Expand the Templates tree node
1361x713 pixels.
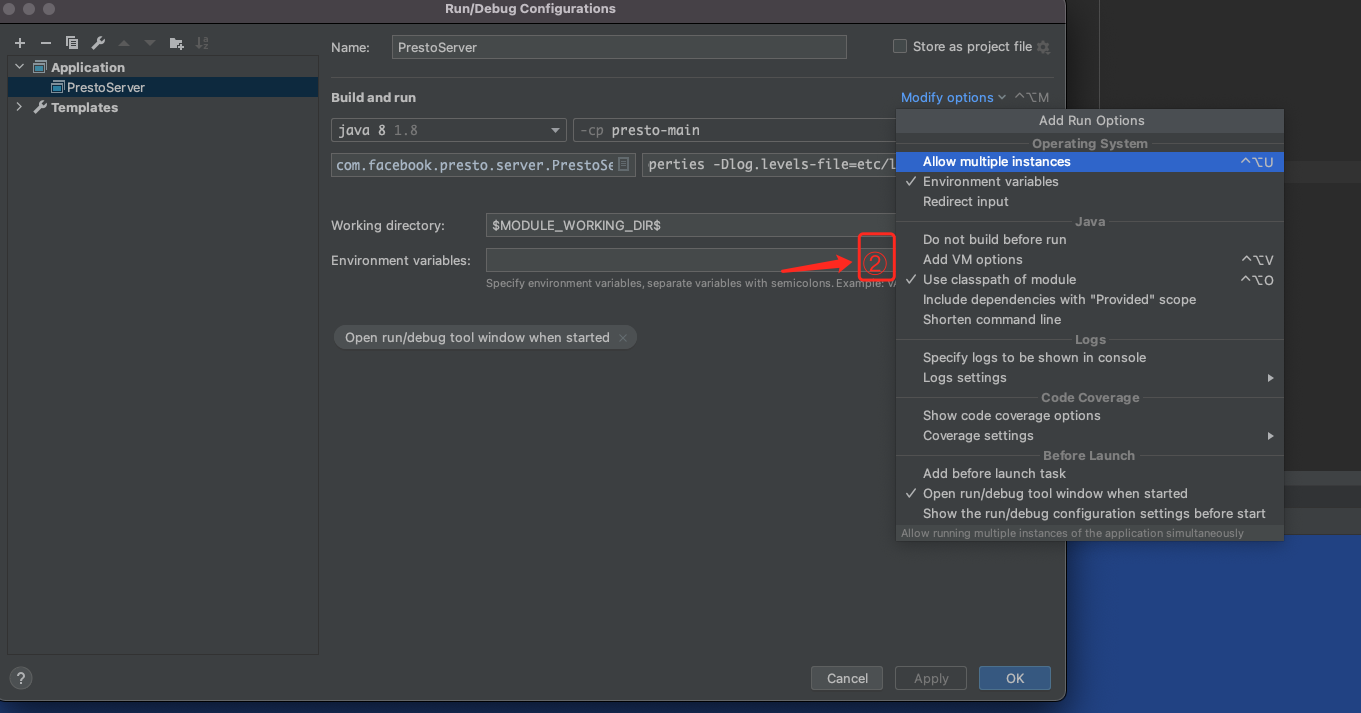(x=19, y=107)
